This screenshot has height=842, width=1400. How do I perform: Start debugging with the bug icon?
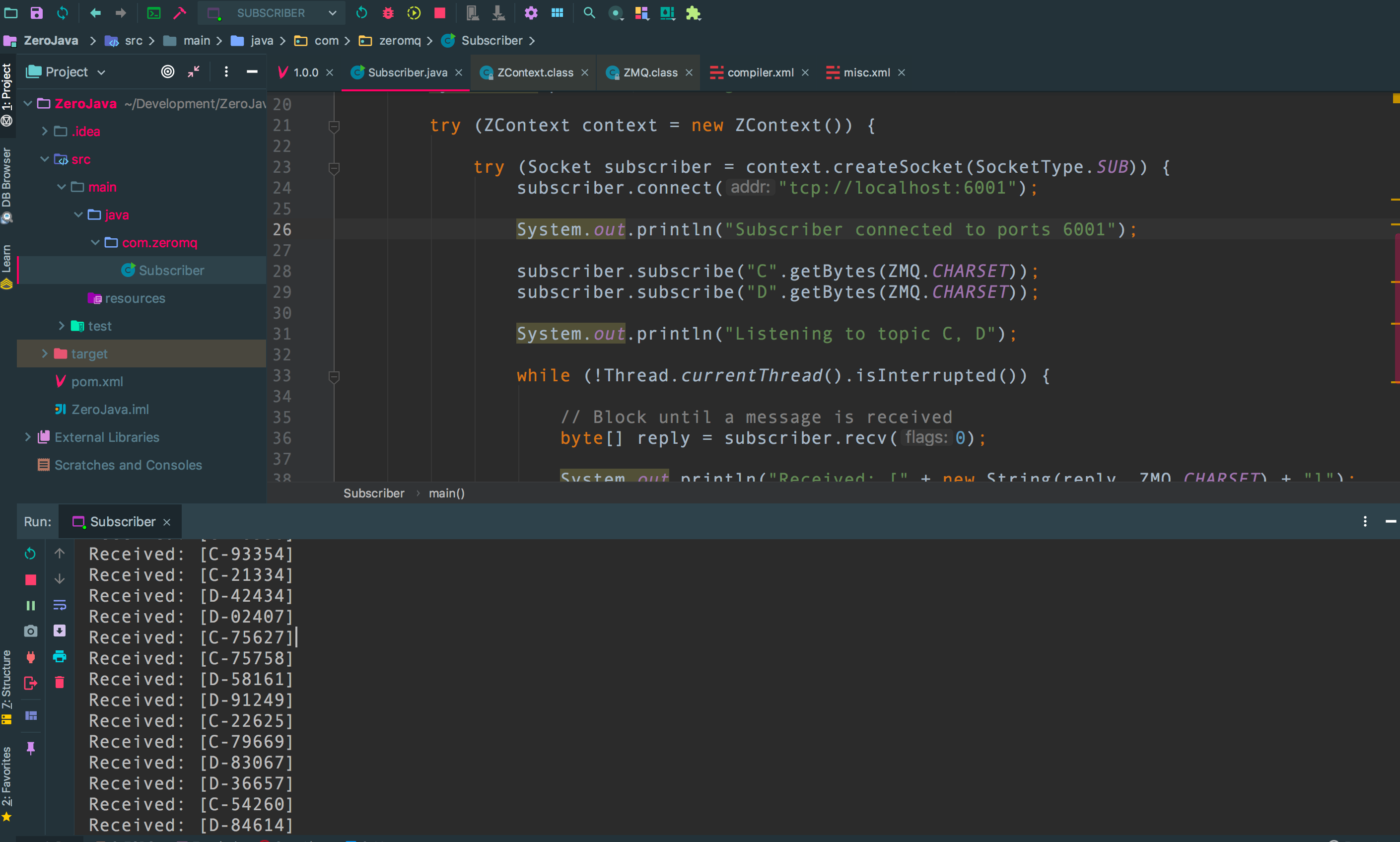point(388,12)
